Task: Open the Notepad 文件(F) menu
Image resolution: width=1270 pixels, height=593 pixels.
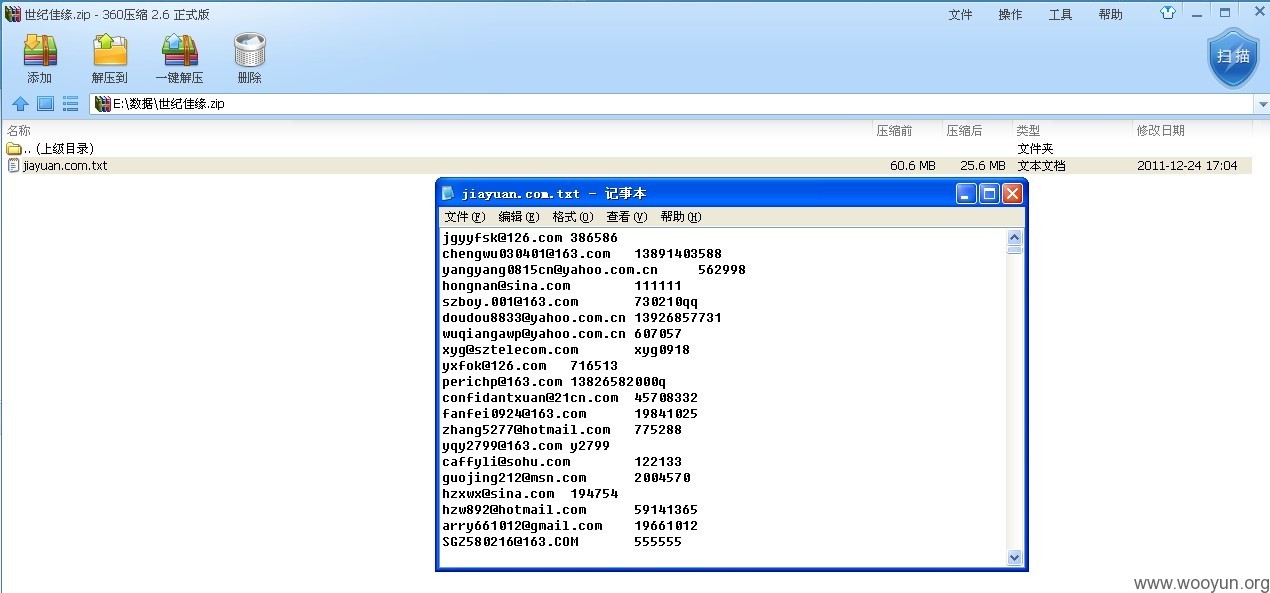Action: (x=465, y=217)
